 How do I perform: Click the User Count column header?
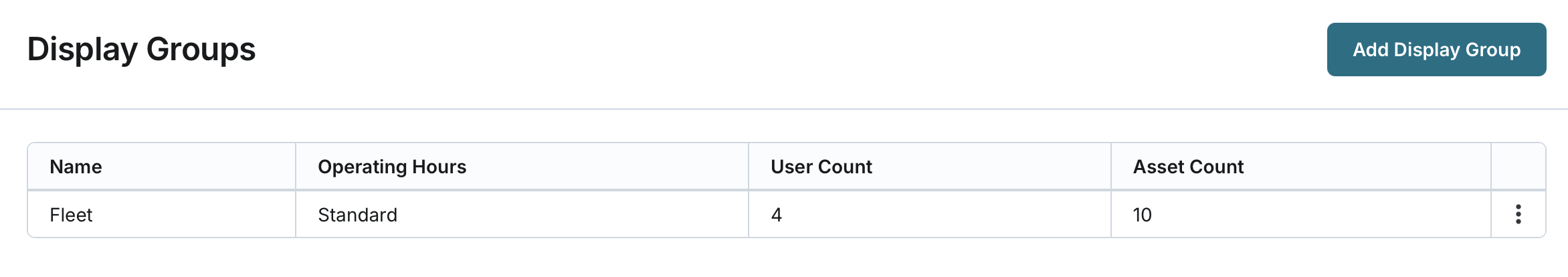[x=821, y=167]
